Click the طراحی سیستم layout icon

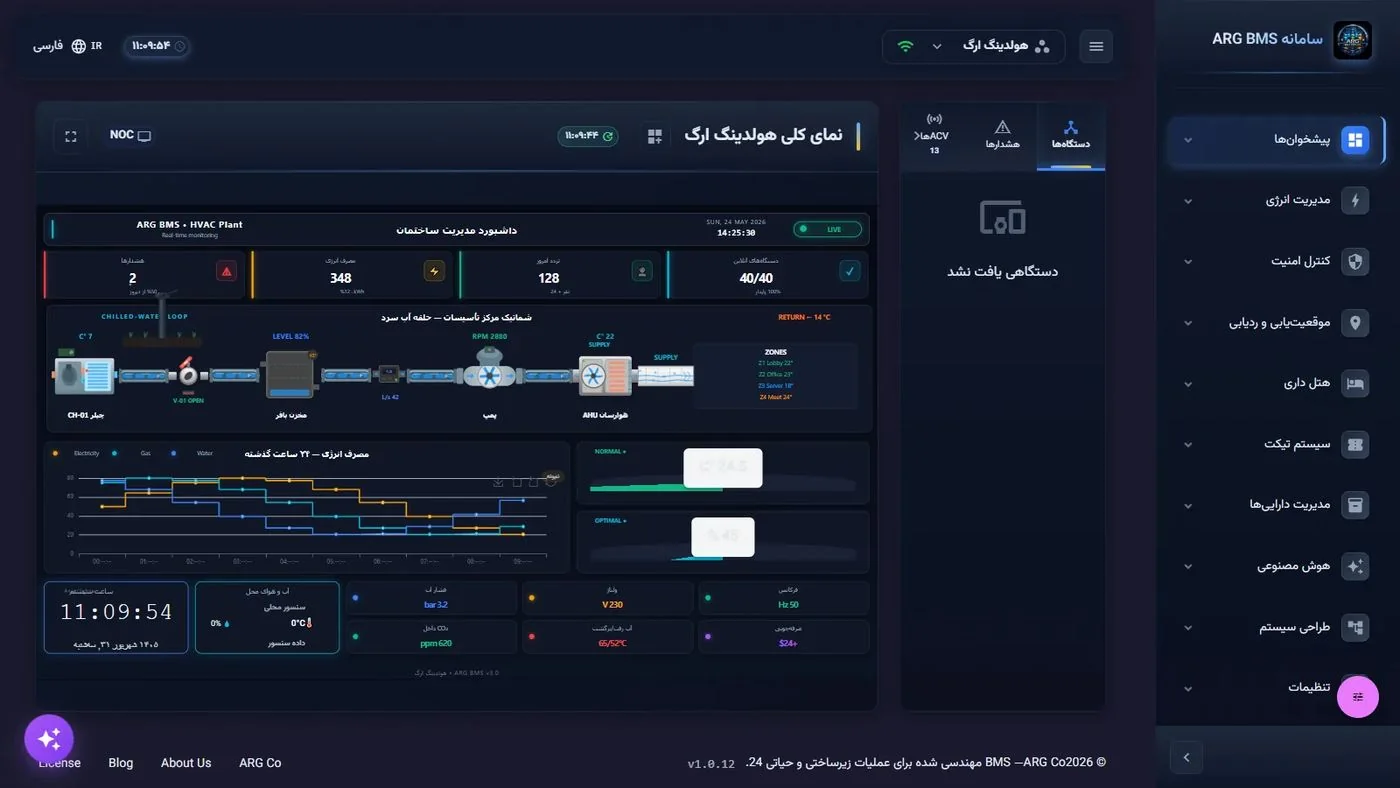[x=1355, y=627]
